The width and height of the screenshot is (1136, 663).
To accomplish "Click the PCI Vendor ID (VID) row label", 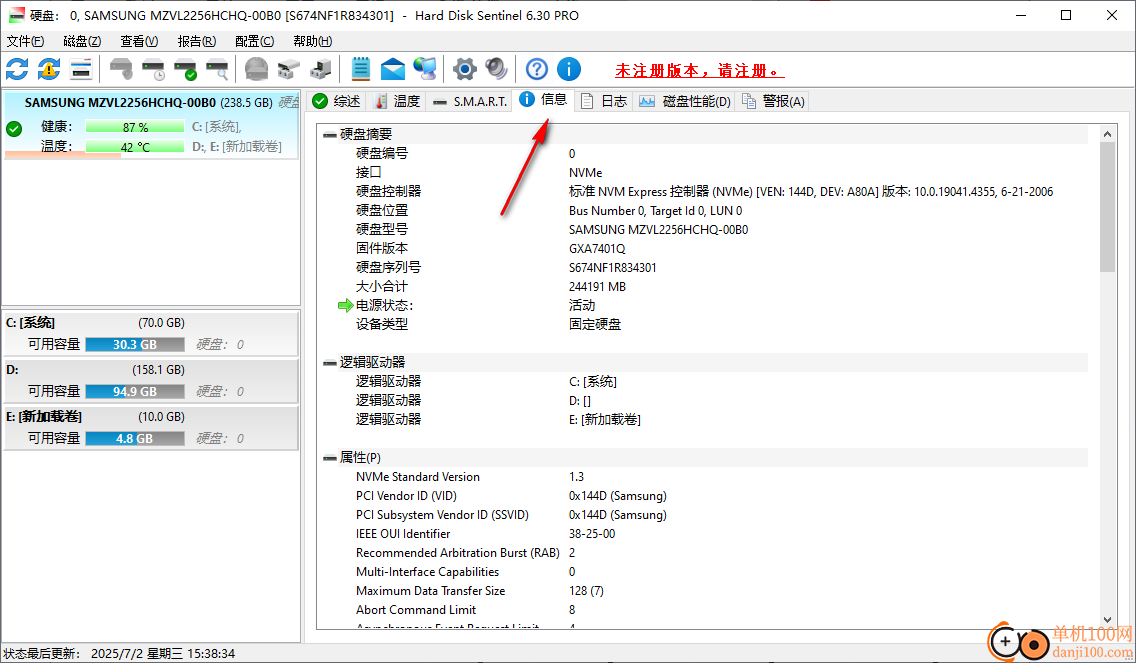I will pyautogui.click(x=406, y=496).
